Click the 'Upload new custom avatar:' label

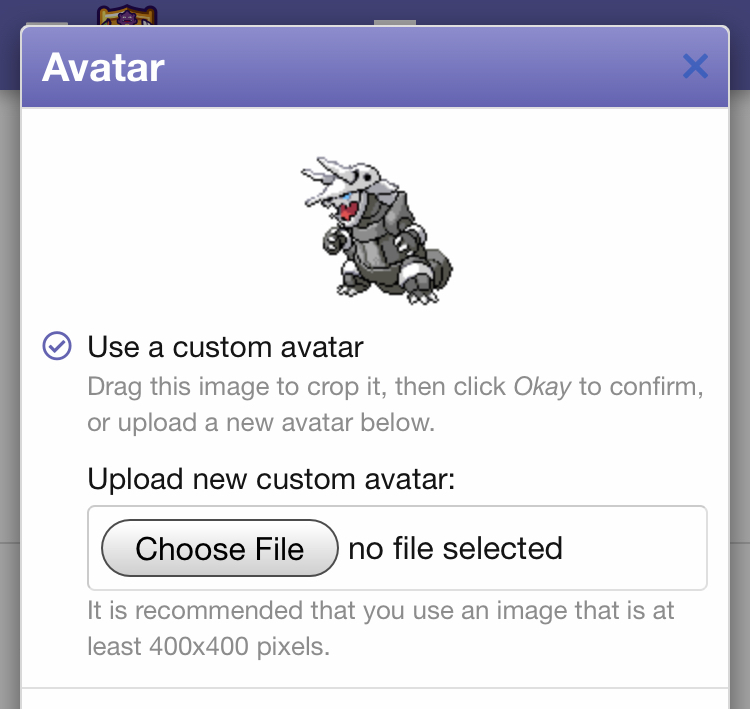271,479
